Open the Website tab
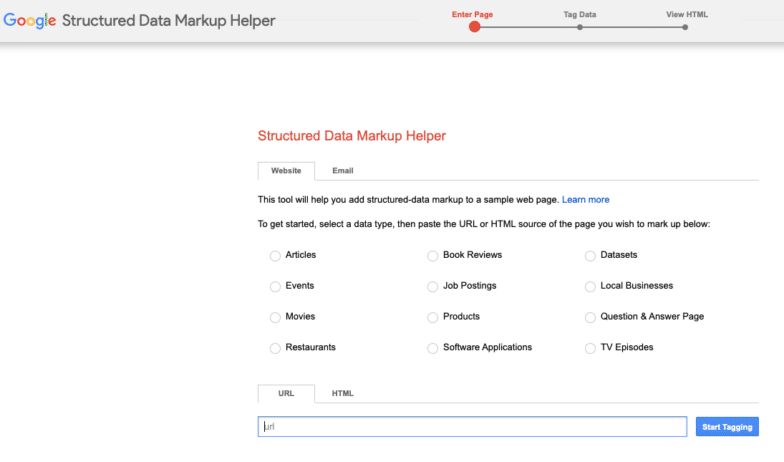 click(x=286, y=171)
